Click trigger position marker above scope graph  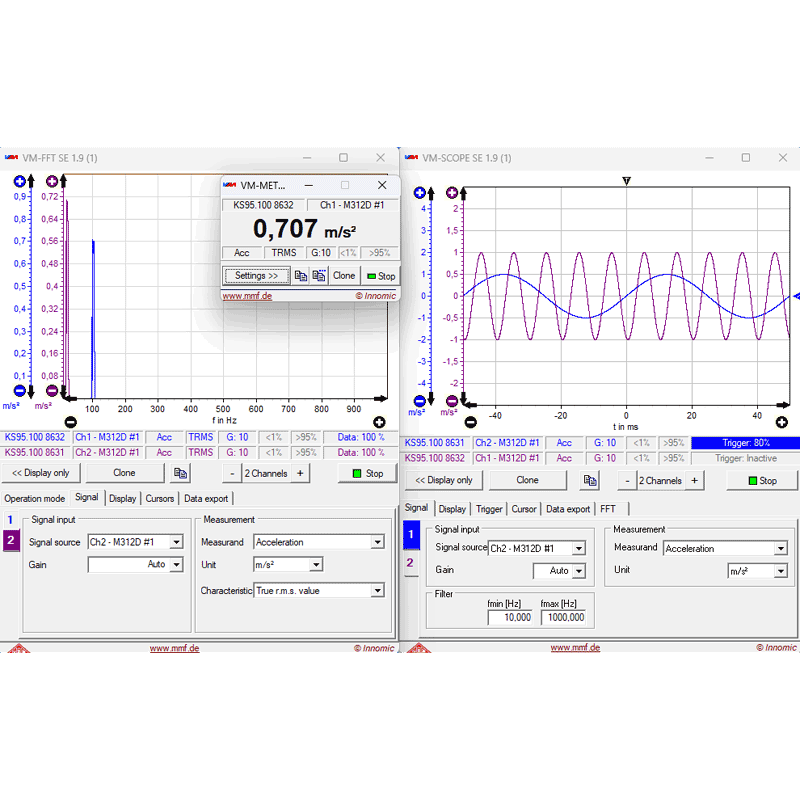pos(626,181)
